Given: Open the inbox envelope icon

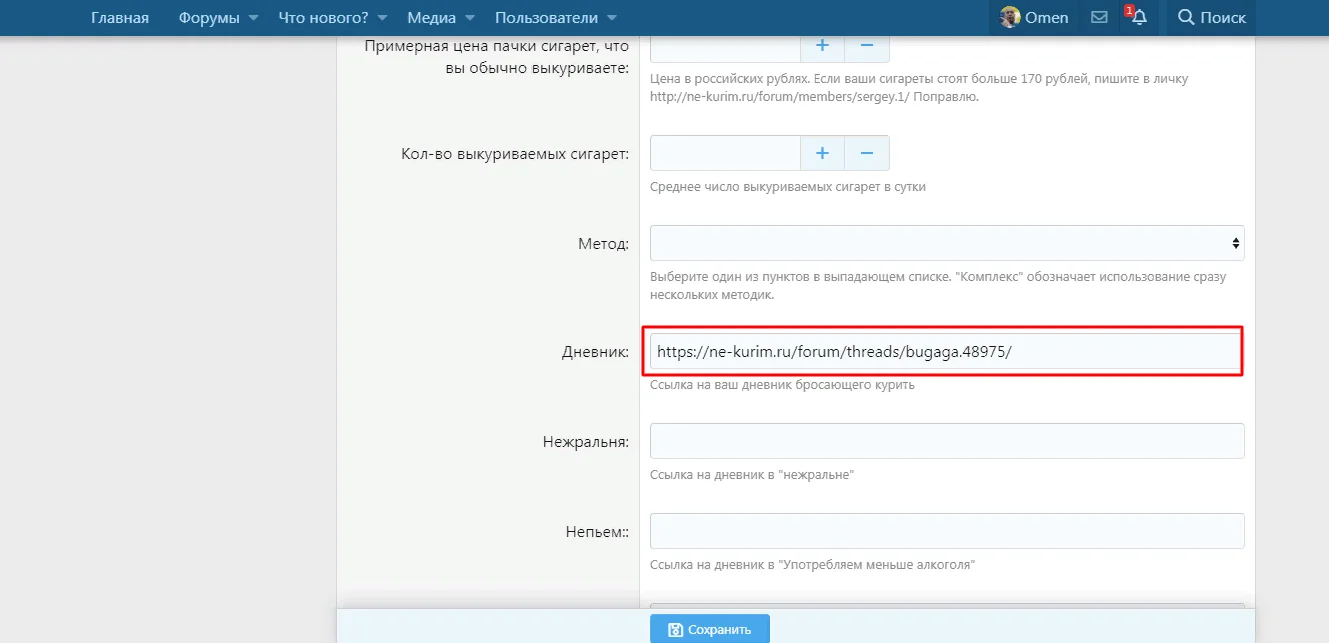Looking at the screenshot, I should tap(1099, 18).
